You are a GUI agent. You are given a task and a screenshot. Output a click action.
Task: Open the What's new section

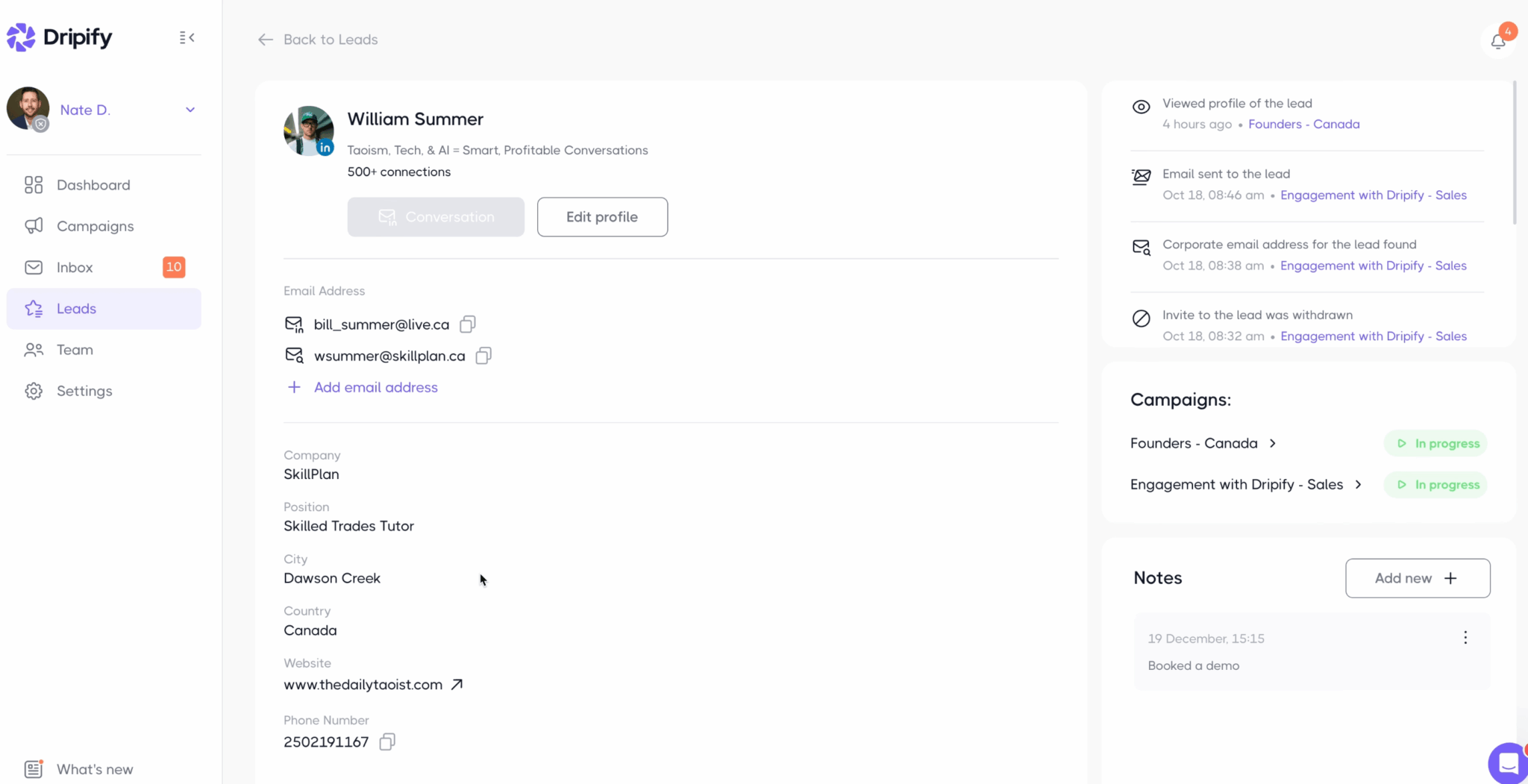point(79,769)
